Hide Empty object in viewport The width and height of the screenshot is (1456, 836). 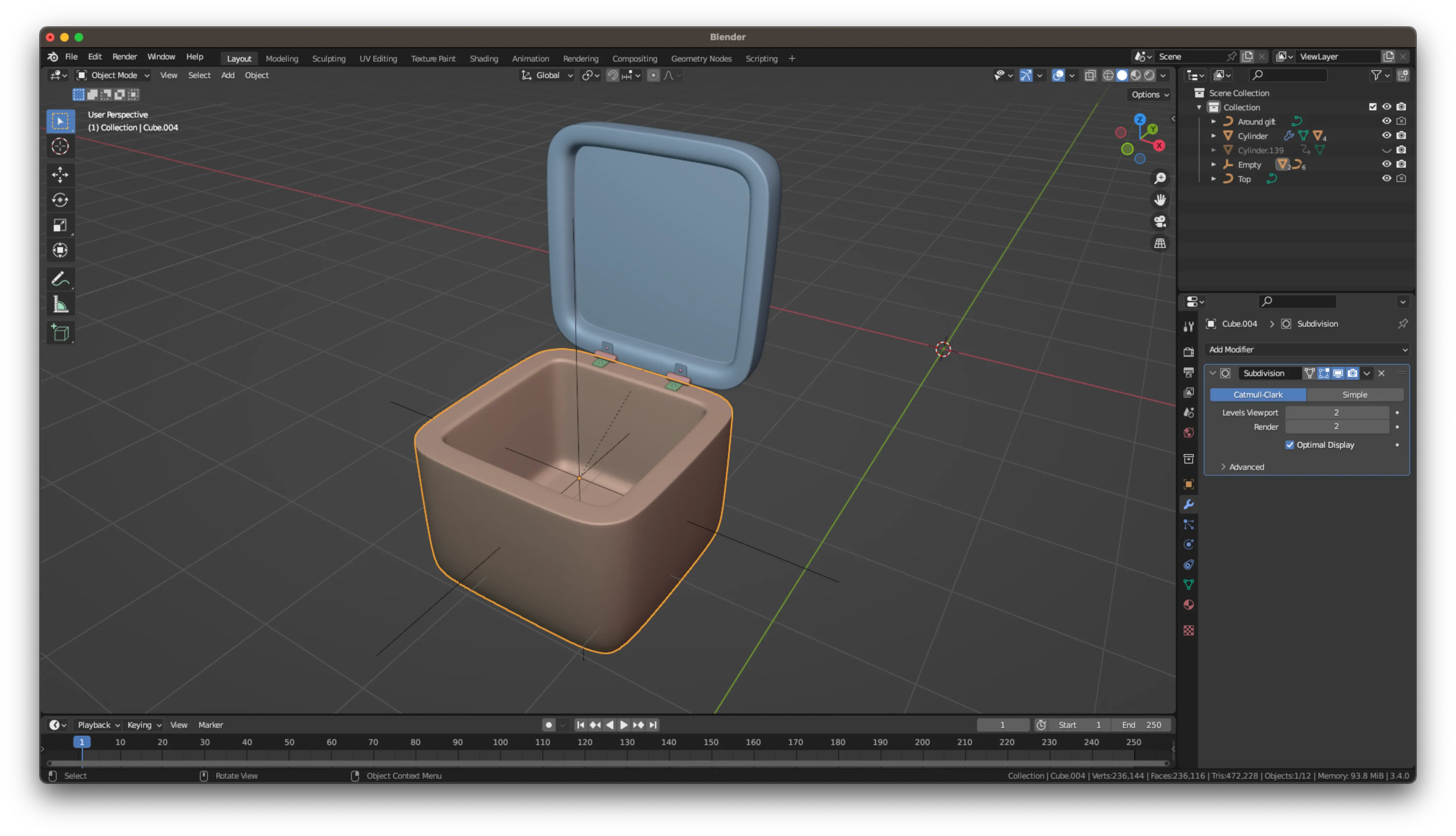coord(1386,164)
